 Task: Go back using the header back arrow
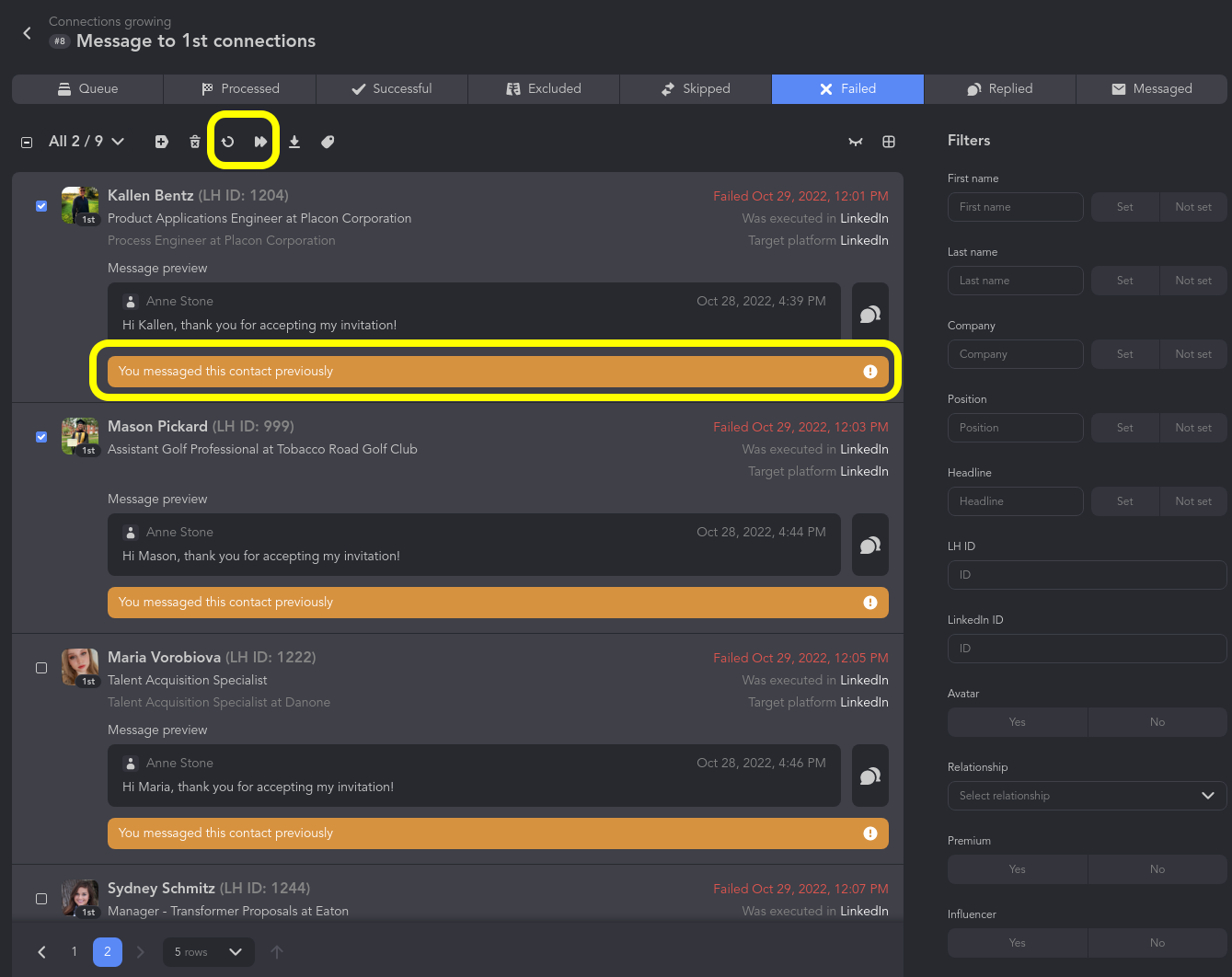(28, 33)
